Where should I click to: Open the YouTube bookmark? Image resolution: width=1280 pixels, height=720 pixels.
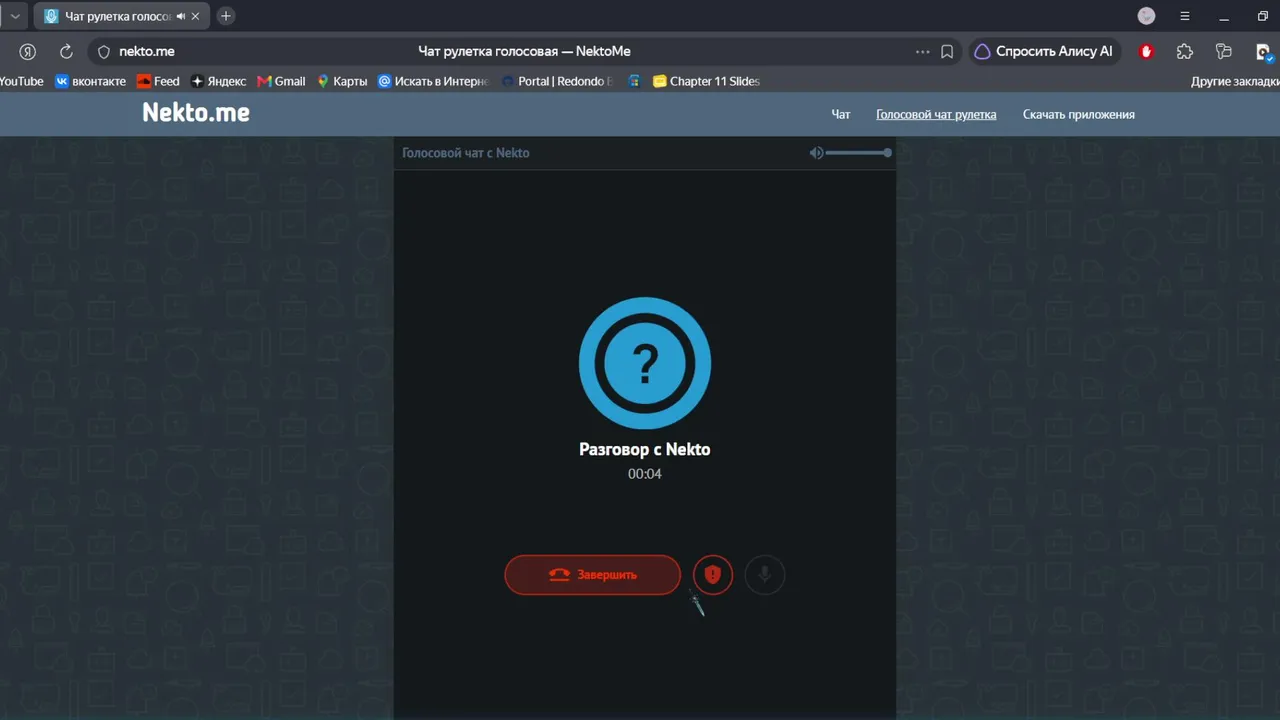point(21,81)
